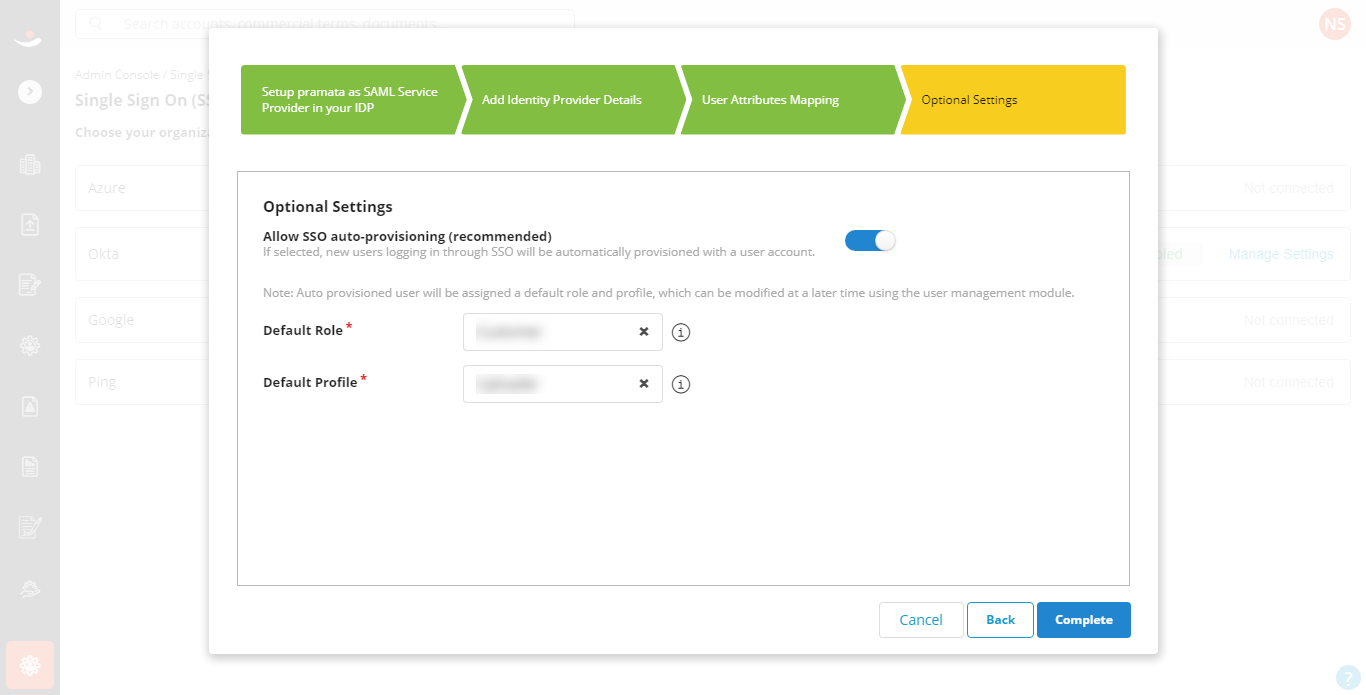Open the buildings accounts sidebar icon
Screen dimensions: 1366x695
30,165
